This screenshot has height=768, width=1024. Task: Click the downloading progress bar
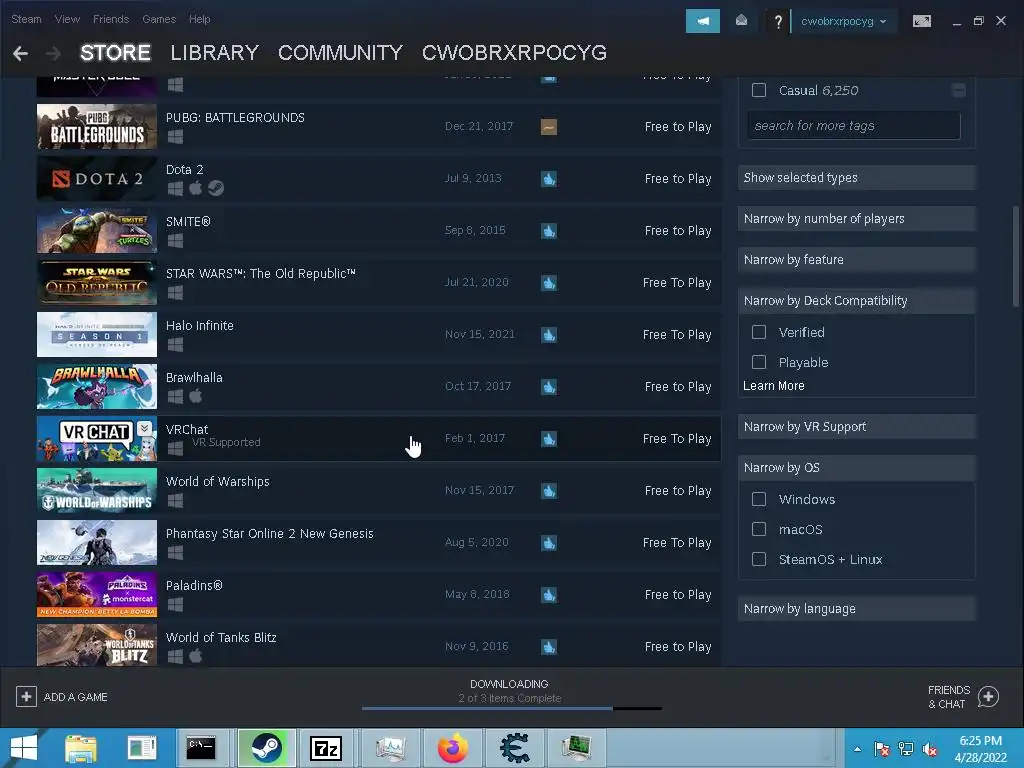coord(512,708)
